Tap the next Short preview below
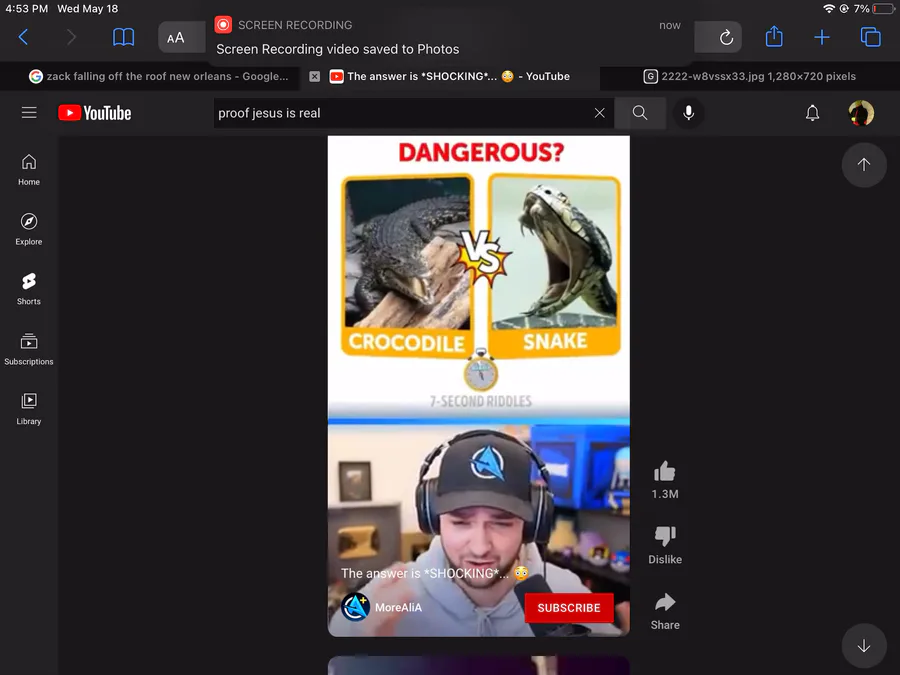 point(479,666)
